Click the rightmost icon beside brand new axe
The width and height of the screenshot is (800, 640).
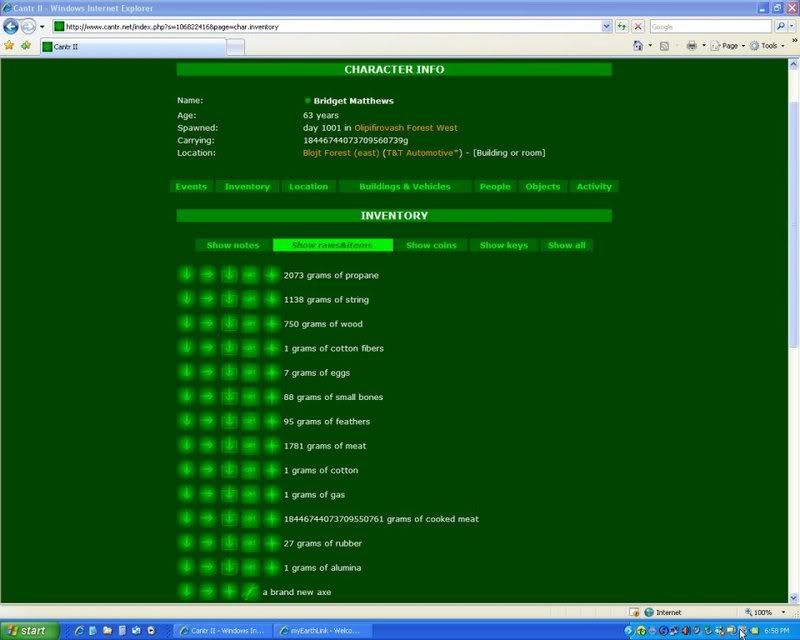coord(250,592)
